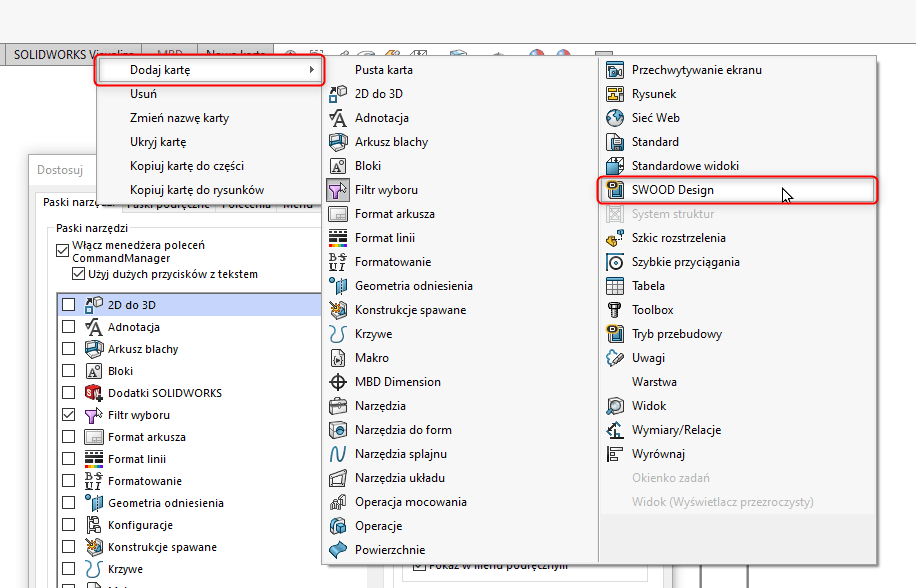Click the Makro icon in submenu
This screenshot has width=916, height=588.
tap(338, 357)
